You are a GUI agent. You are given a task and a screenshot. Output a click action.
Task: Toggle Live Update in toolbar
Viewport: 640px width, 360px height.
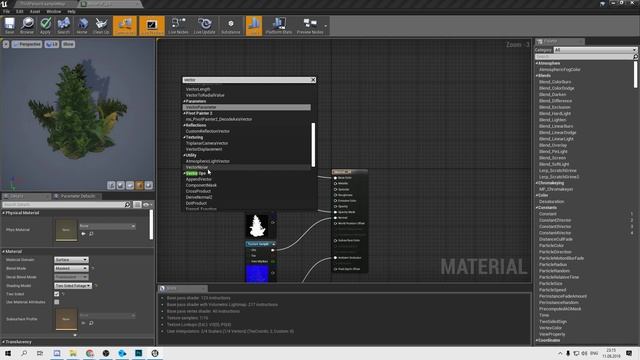[204, 25]
